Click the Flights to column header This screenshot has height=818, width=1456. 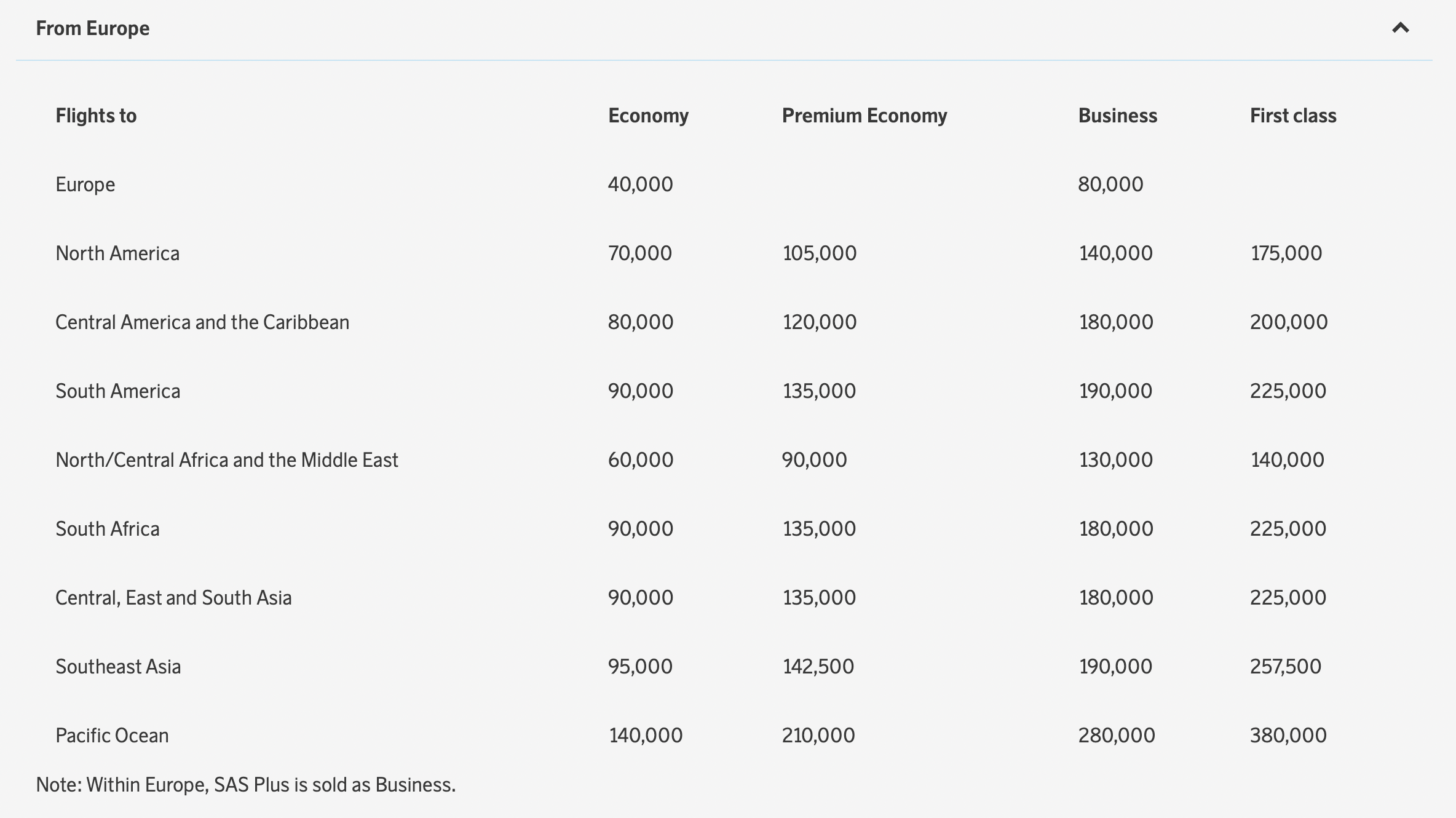pos(96,116)
